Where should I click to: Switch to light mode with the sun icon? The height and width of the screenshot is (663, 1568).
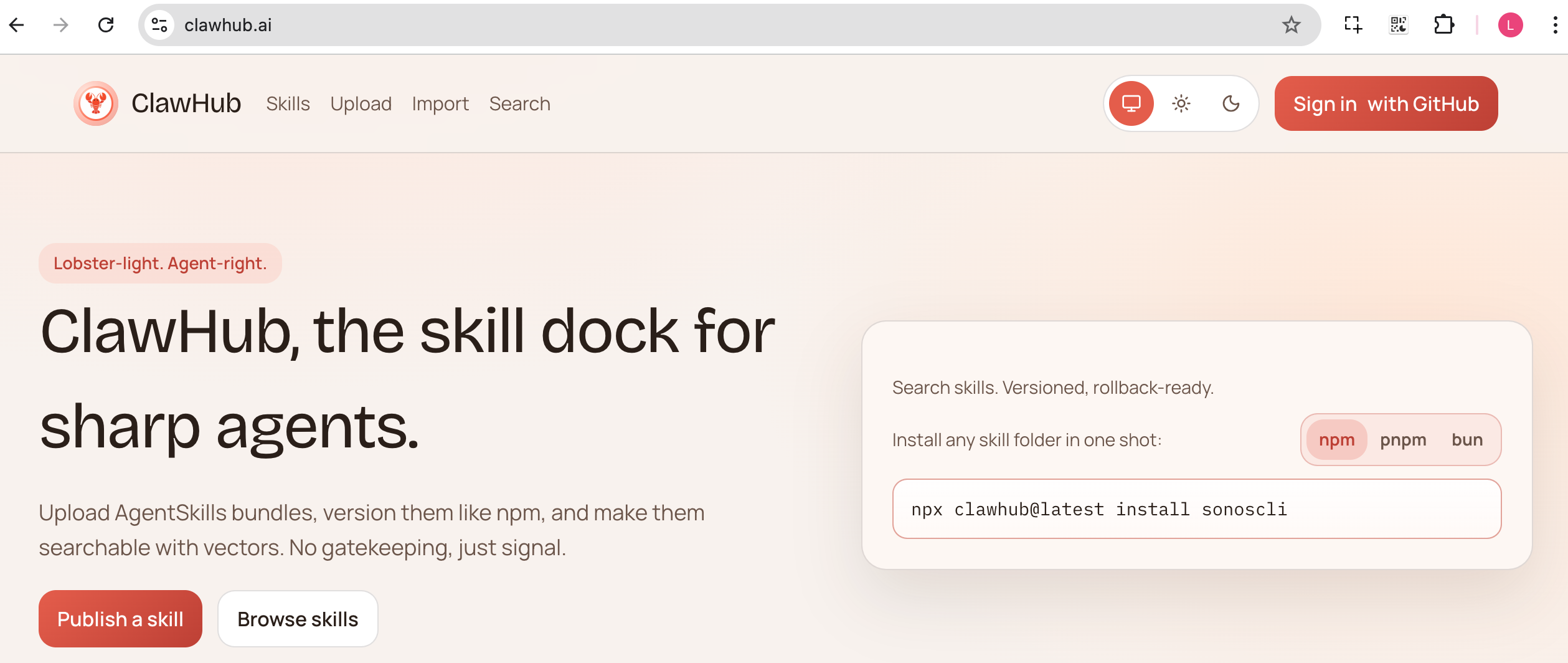pyautogui.click(x=1181, y=103)
